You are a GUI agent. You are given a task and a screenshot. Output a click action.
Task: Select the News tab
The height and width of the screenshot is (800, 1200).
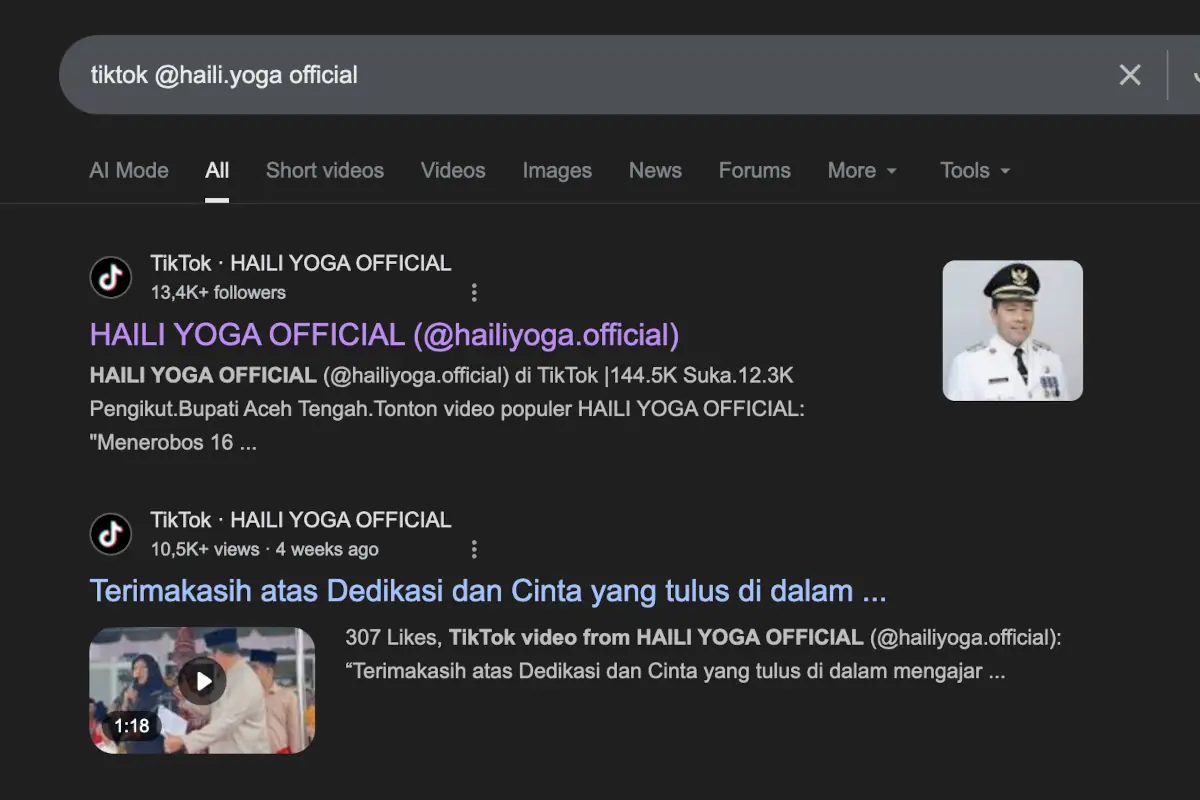click(655, 170)
